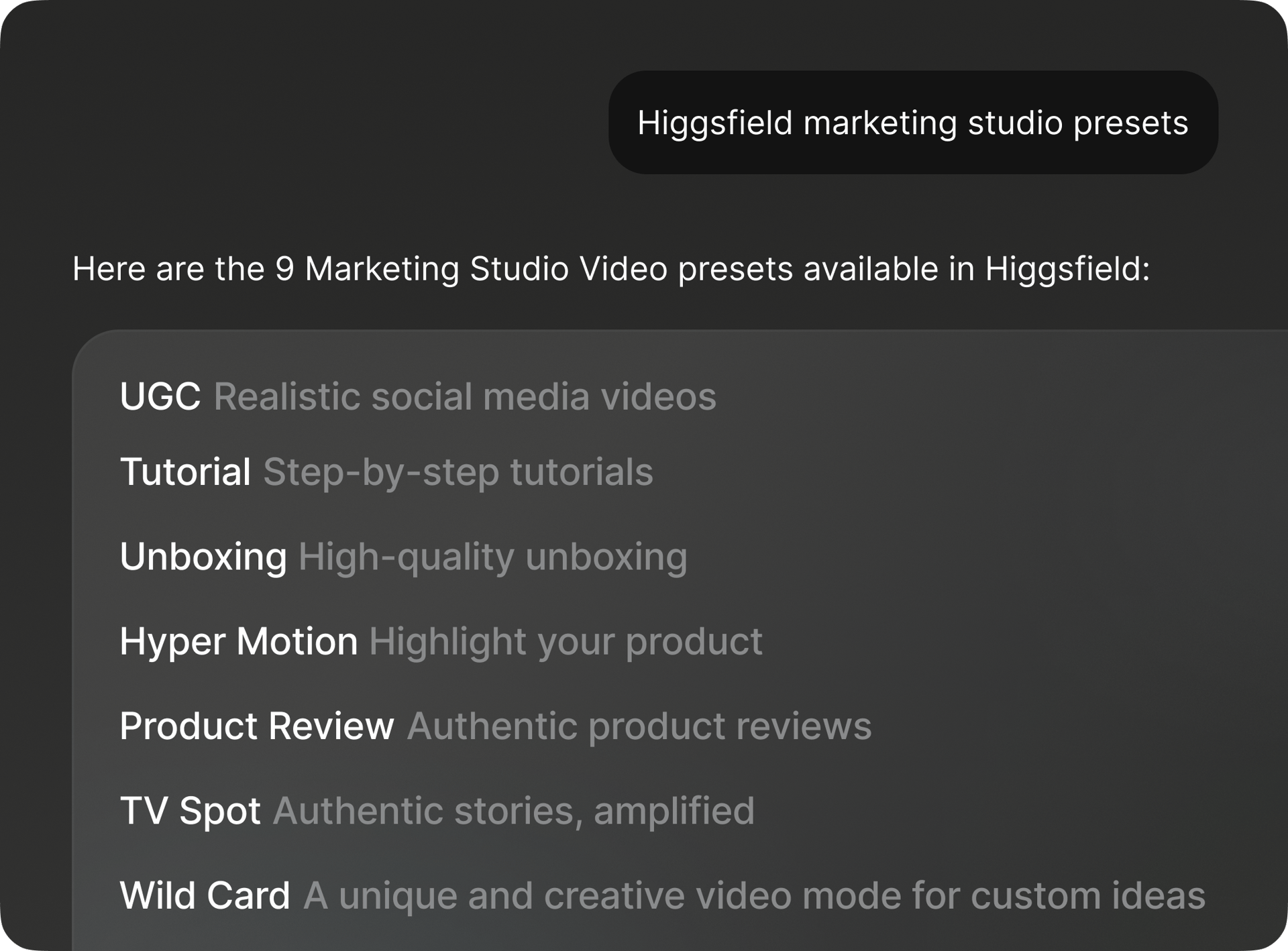Click the bold 'Hyper Motion' label
Image resolution: width=1288 pixels, height=951 pixels.
(x=238, y=642)
